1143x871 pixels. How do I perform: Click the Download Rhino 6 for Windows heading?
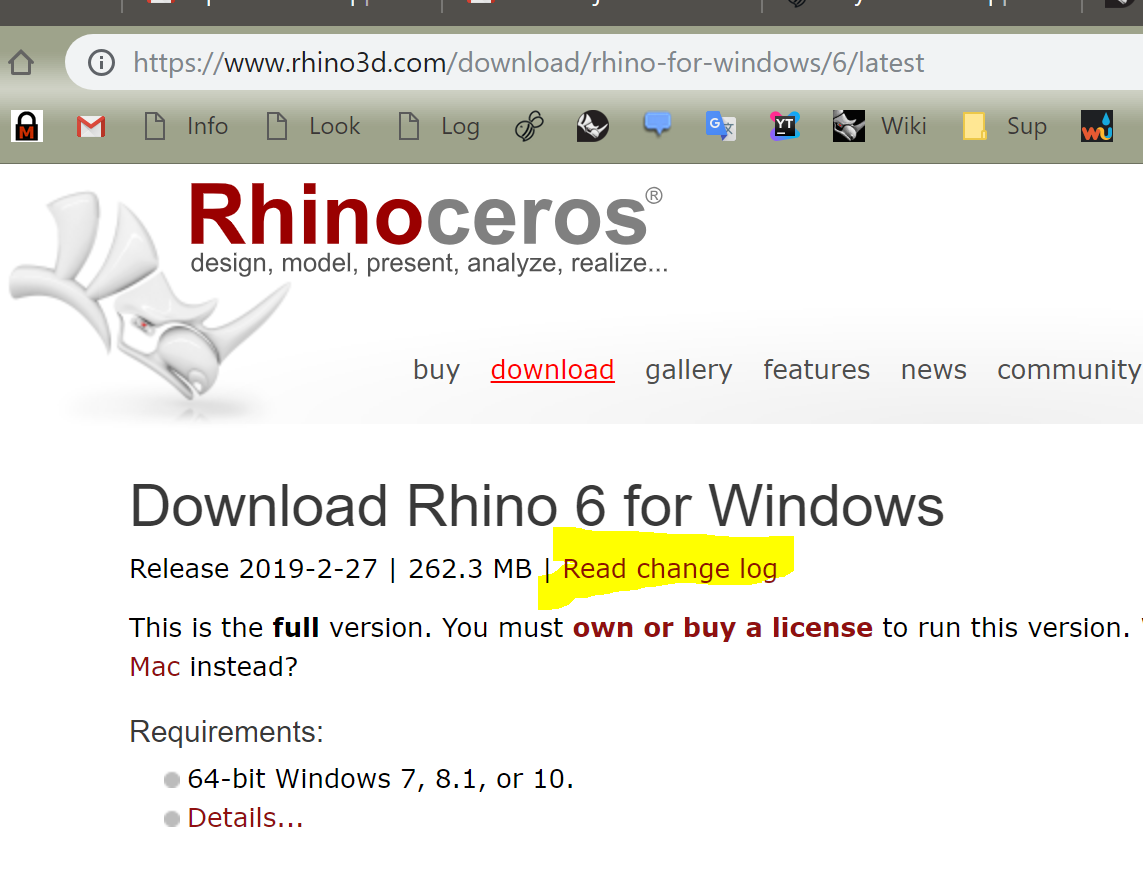coord(537,506)
